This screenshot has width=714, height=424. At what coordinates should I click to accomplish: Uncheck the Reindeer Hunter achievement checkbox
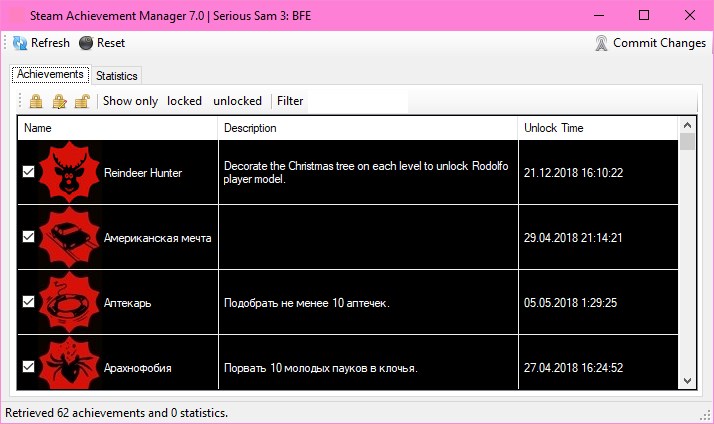tap(29, 171)
